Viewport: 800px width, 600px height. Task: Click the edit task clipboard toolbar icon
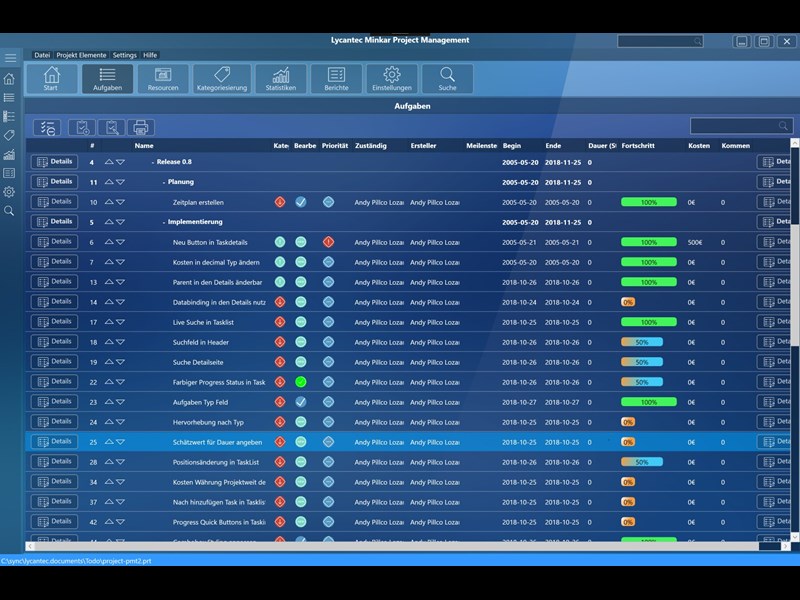[x=111, y=128]
